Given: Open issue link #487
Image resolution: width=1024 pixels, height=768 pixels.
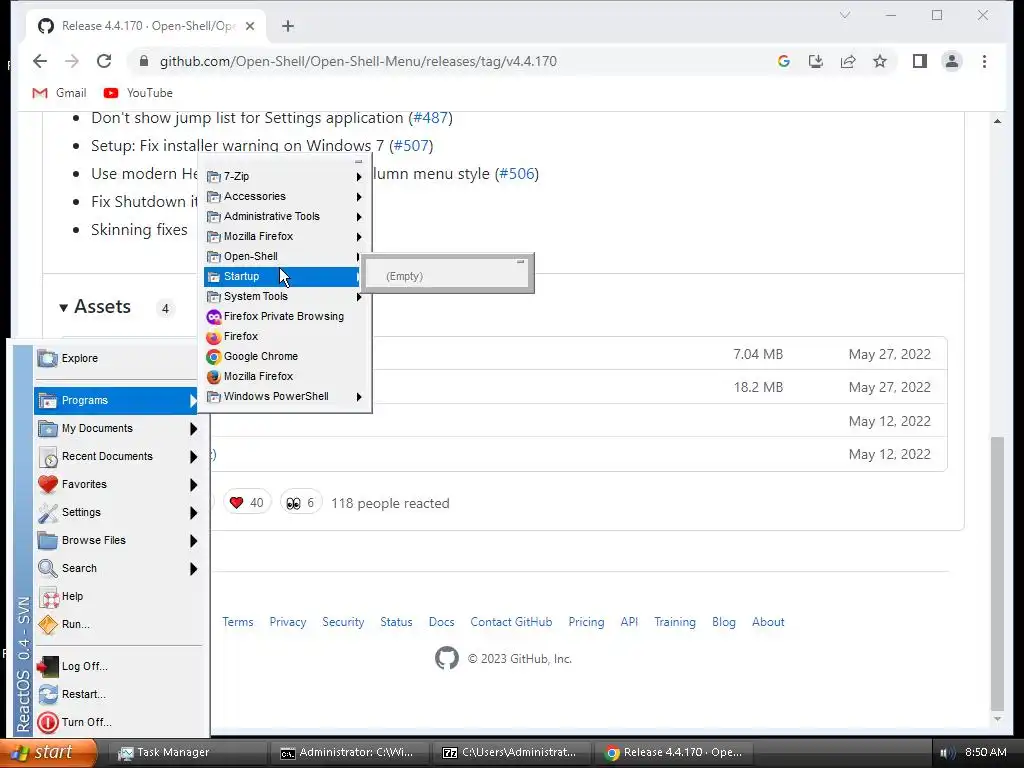Looking at the screenshot, I should click(431, 118).
